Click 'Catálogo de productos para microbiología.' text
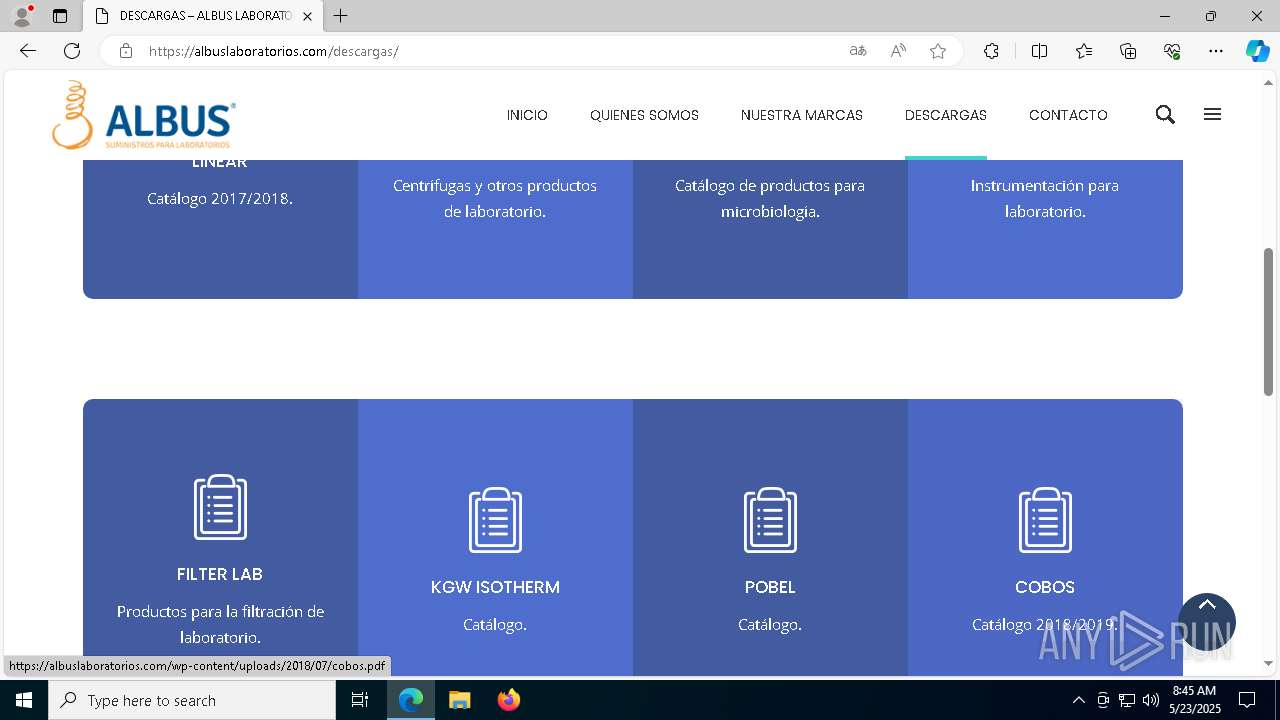The height and width of the screenshot is (720, 1280). point(770,198)
